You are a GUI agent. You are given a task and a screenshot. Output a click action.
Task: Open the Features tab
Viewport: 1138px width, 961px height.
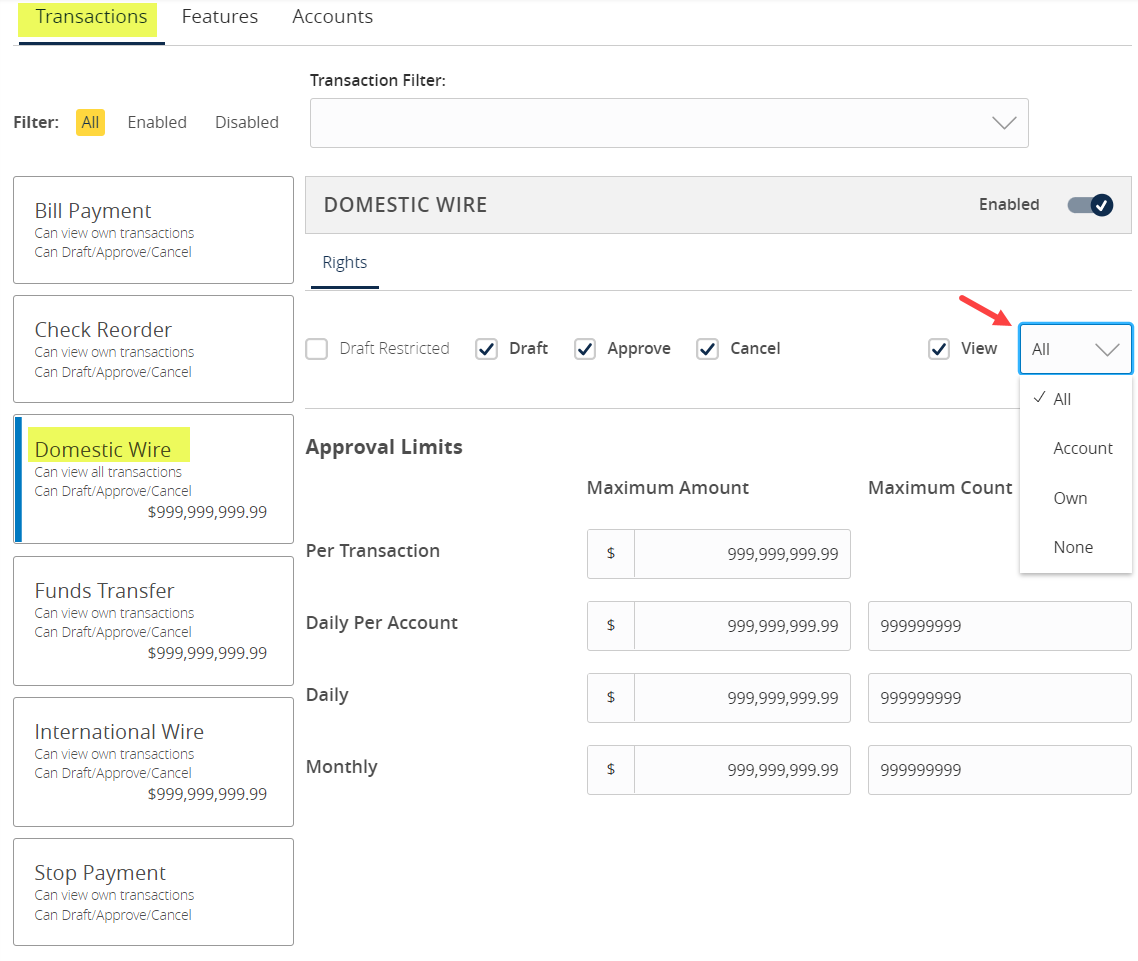coord(219,17)
